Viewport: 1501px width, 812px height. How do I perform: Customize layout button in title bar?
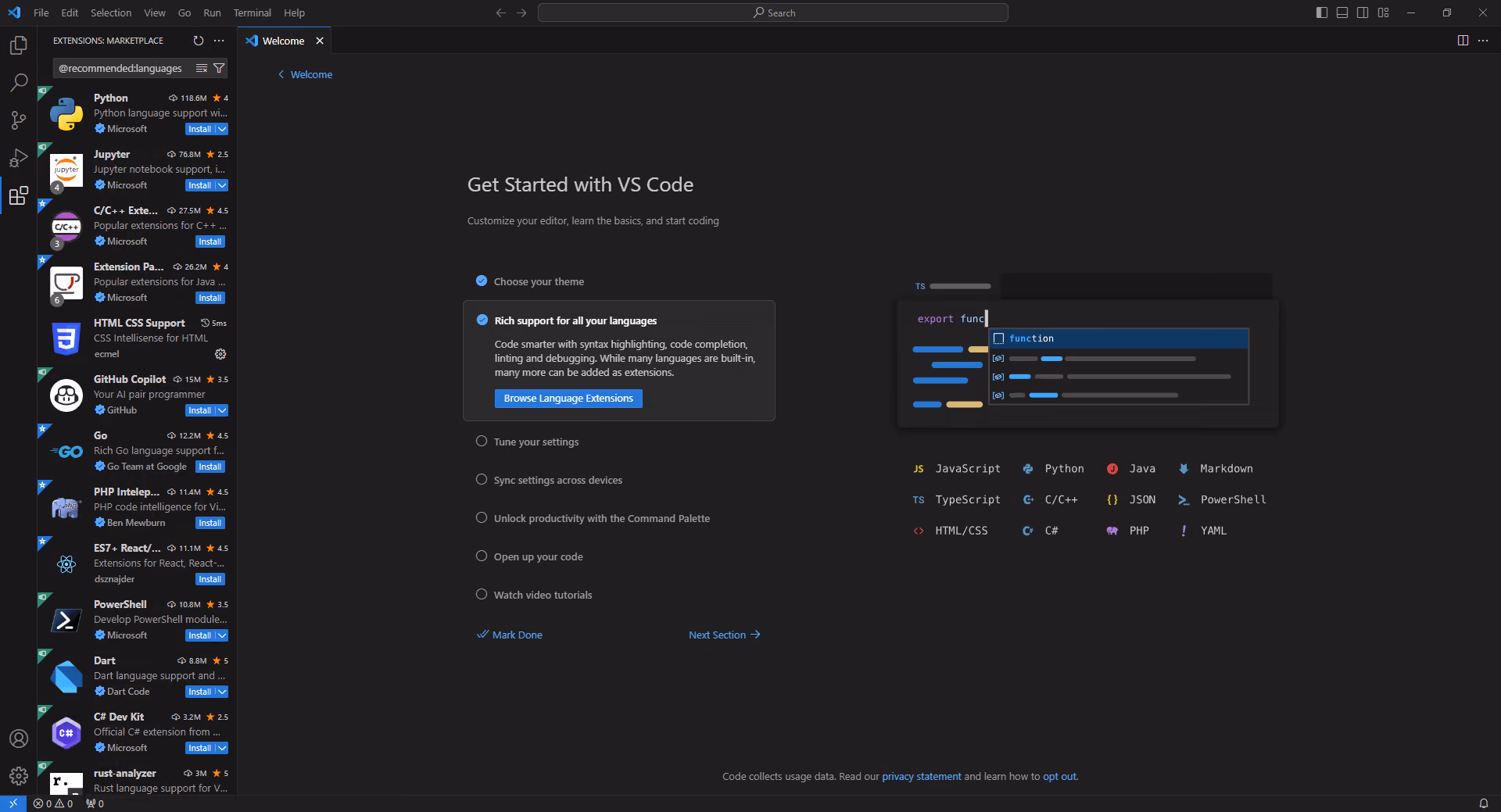tap(1384, 13)
